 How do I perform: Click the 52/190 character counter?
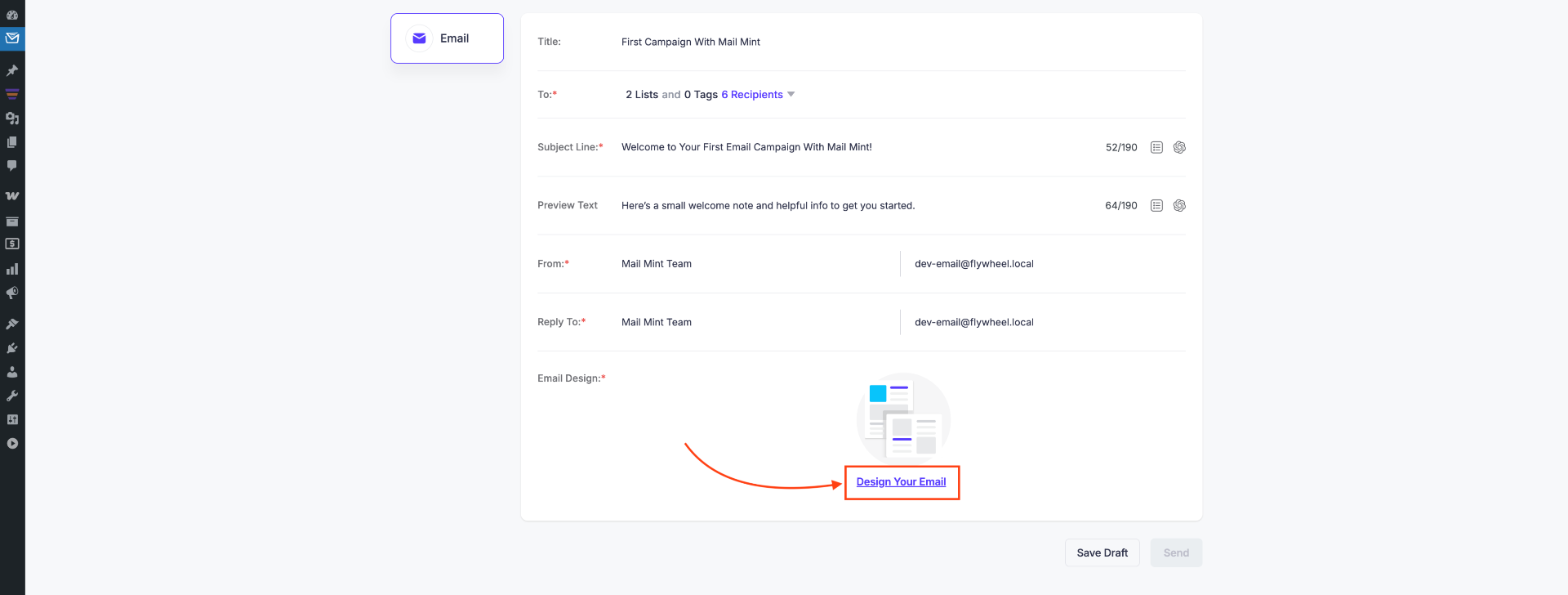(1121, 148)
